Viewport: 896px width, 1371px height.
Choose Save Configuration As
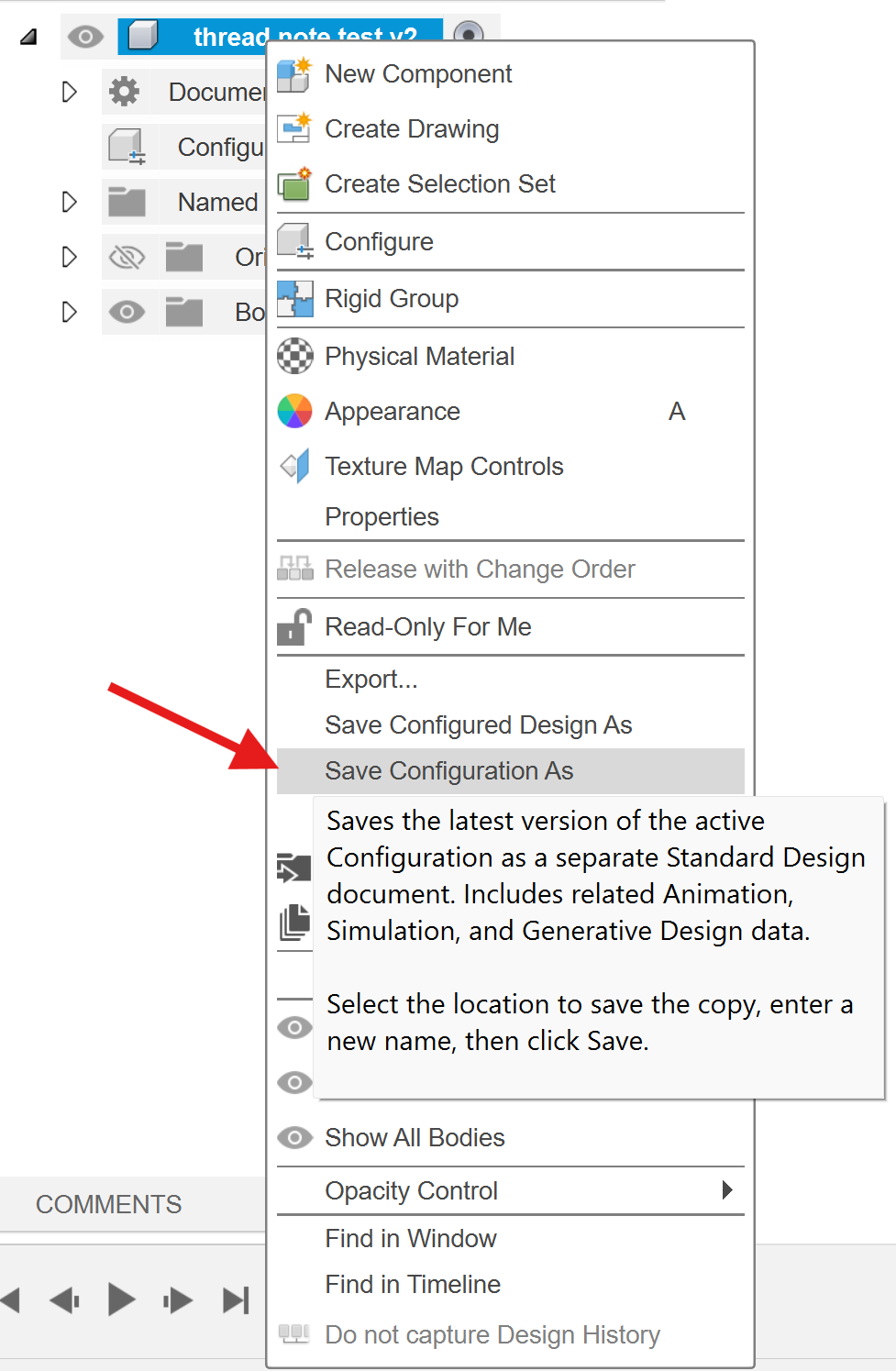coord(448,771)
